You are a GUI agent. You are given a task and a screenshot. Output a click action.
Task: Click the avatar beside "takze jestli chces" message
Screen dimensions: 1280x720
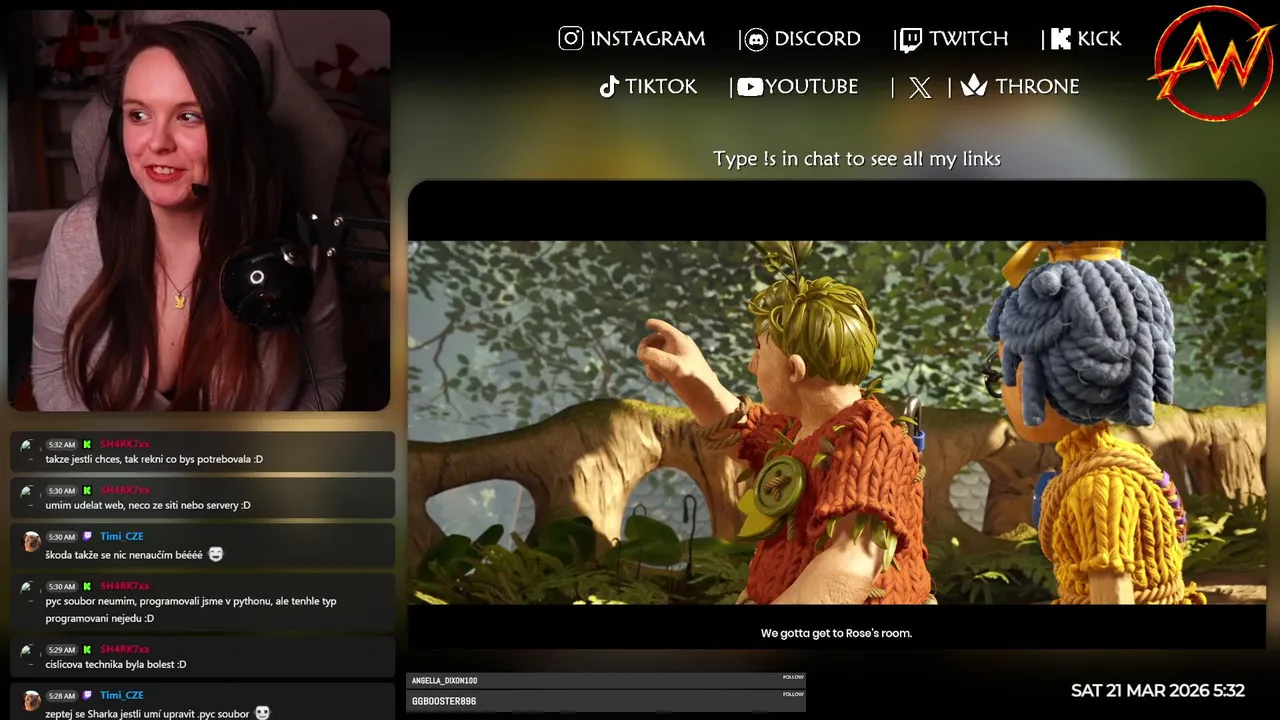point(29,448)
